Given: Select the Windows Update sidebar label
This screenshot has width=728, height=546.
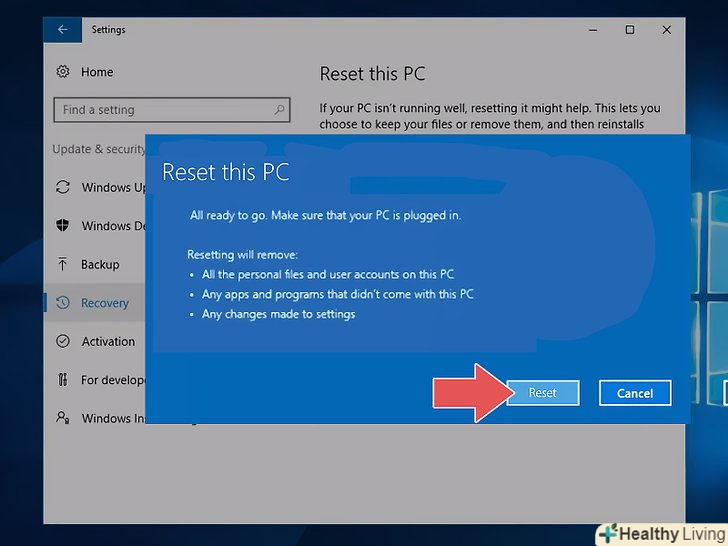Looking at the screenshot, I should coord(113,187).
